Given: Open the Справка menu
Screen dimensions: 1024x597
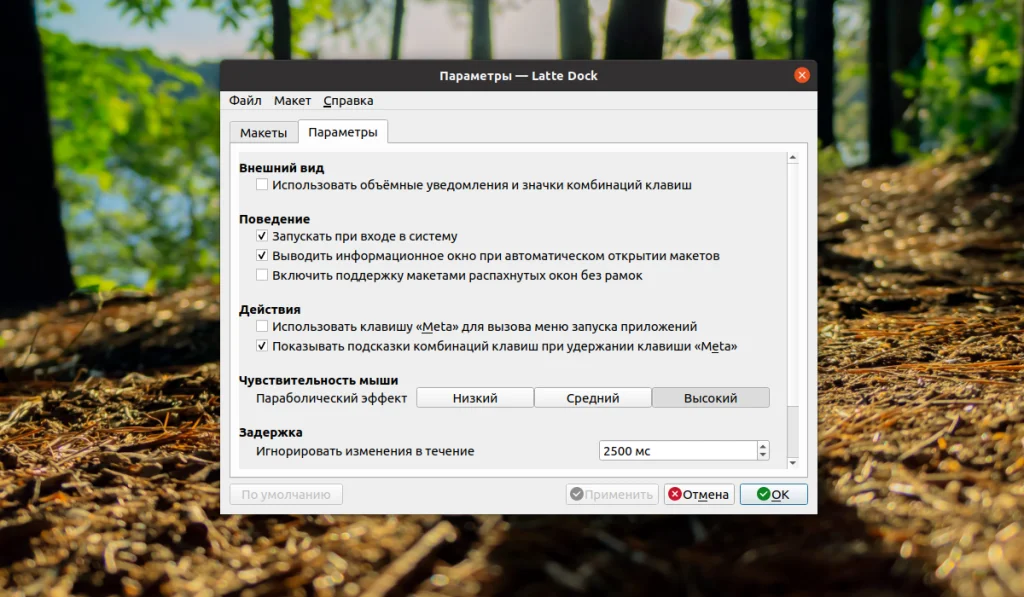Looking at the screenshot, I should (x=347, y=100).
